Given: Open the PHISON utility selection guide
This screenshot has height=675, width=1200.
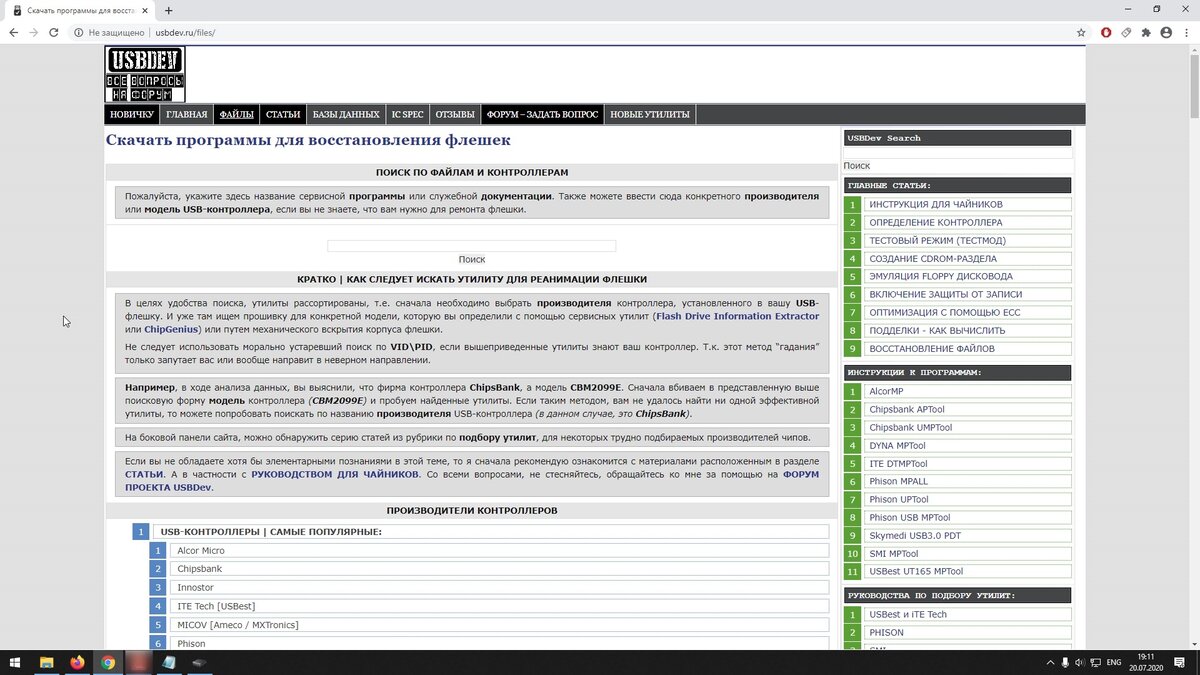Looking at the screenshot, I should (967, 632).
